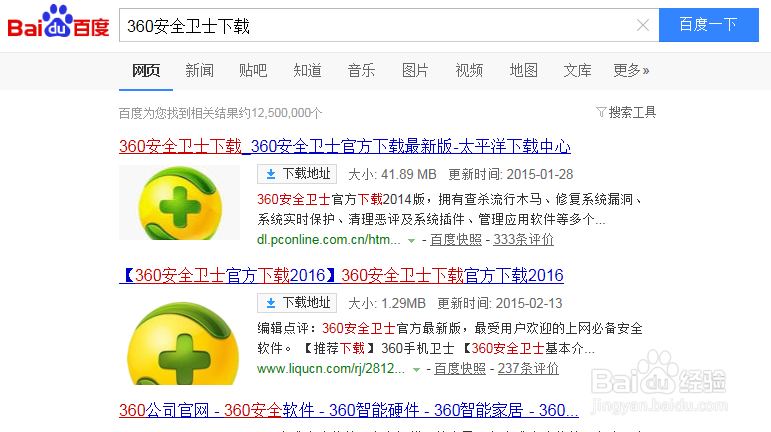
Task: Open the 文库 tab
Action: [577, 71]
